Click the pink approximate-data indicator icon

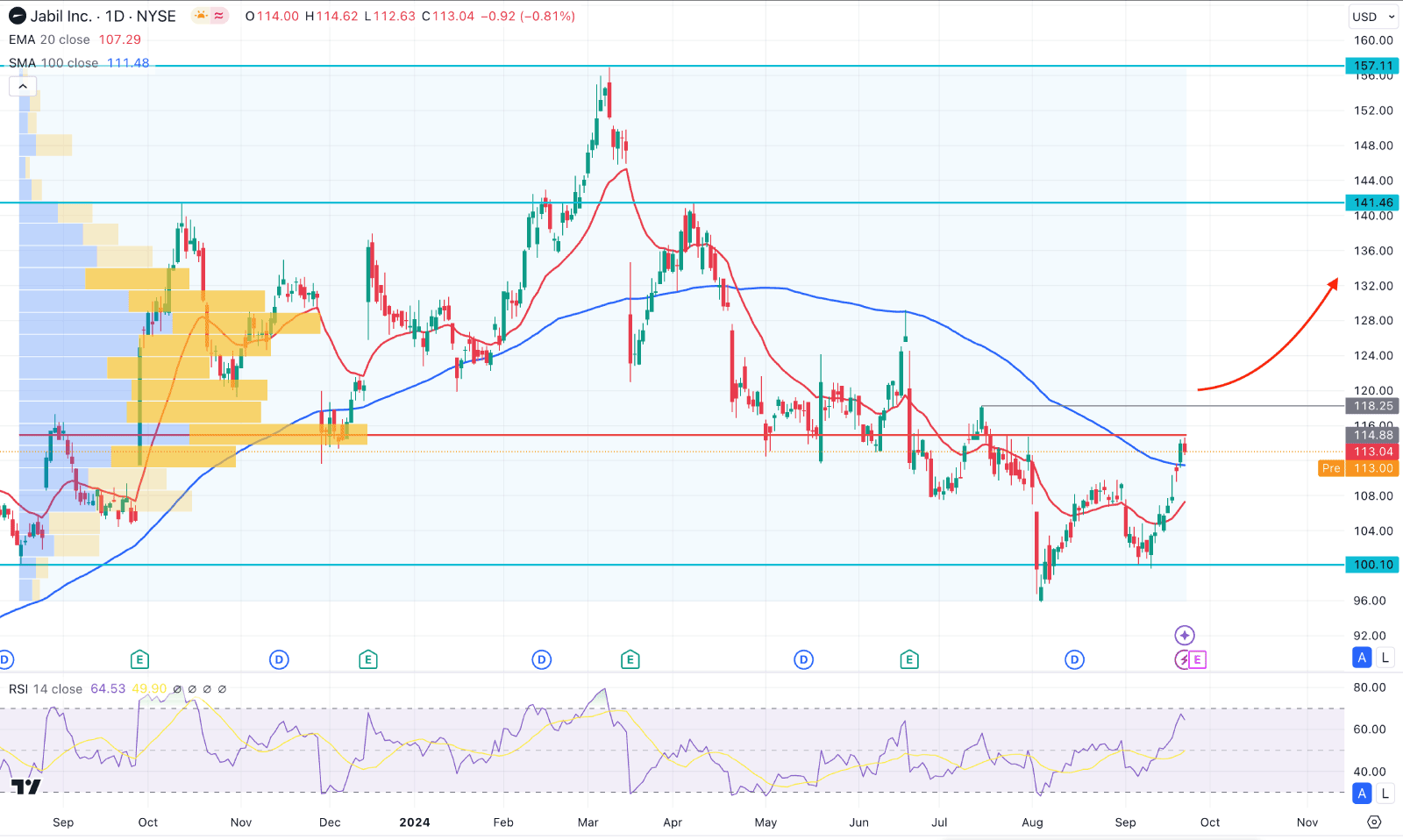[x=219, y=16]
